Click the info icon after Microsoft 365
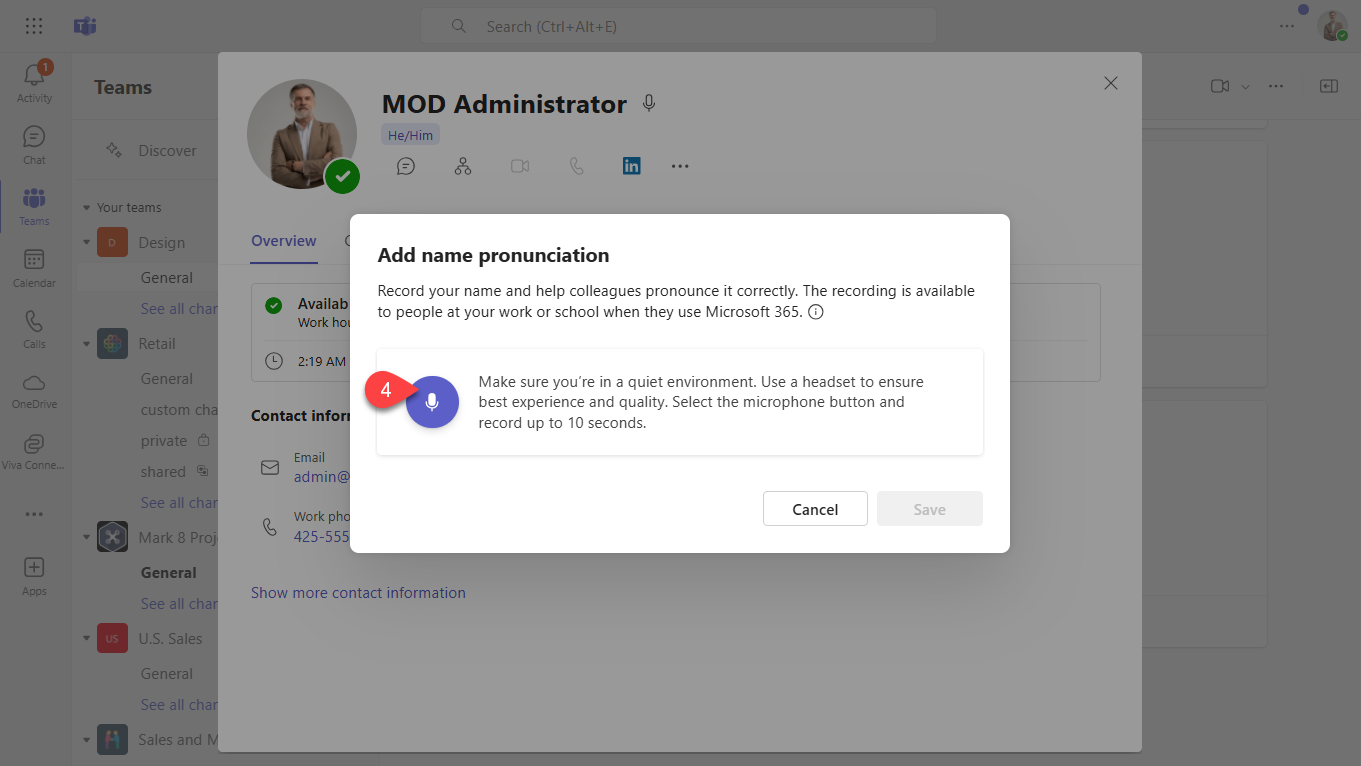Screen dimensions: 1361x766 click(x=815, y=312)
